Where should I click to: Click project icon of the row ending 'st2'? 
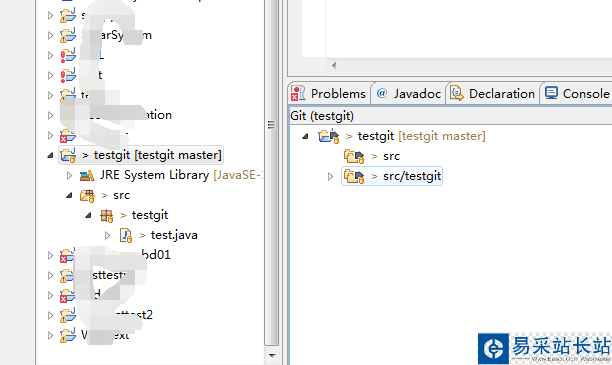(x=68, y=315)
